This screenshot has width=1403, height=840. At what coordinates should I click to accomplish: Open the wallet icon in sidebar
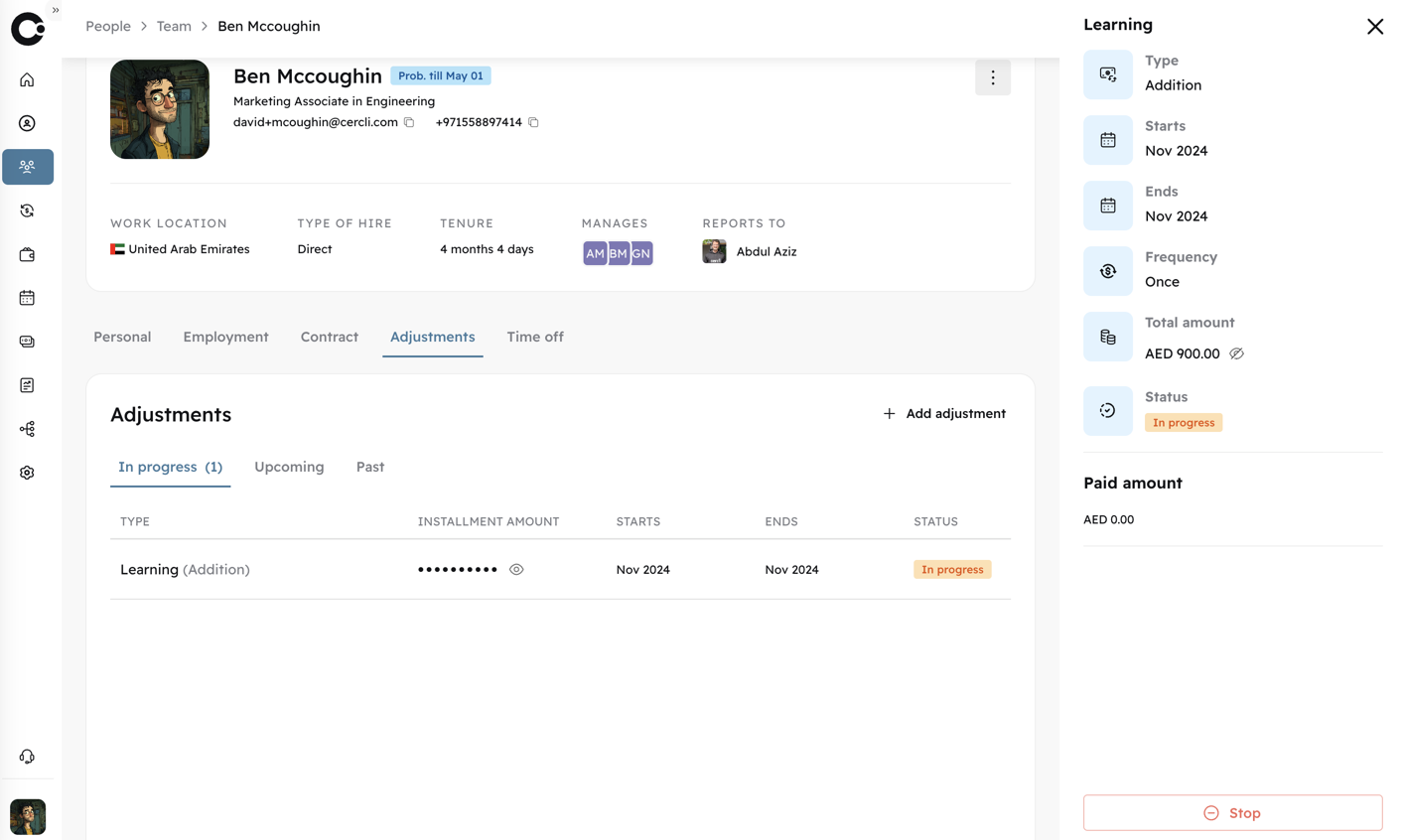[27, 254]
